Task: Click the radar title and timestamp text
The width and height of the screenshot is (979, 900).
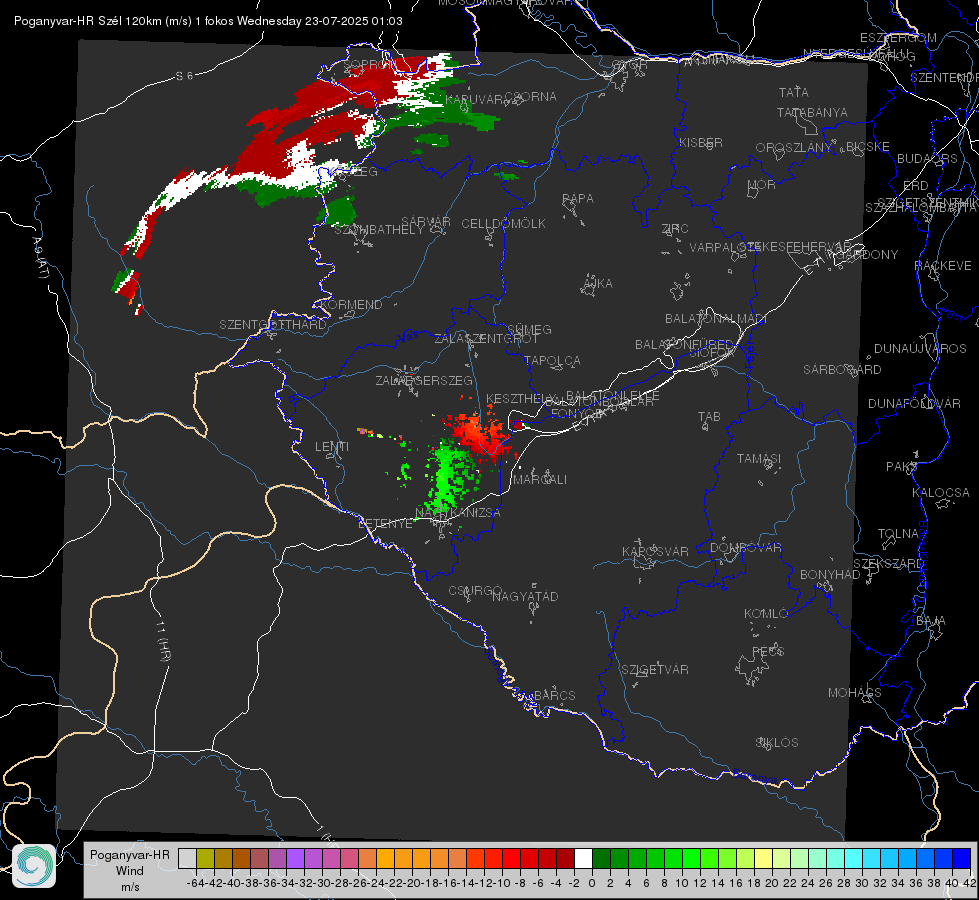Action: click(208, 21)
